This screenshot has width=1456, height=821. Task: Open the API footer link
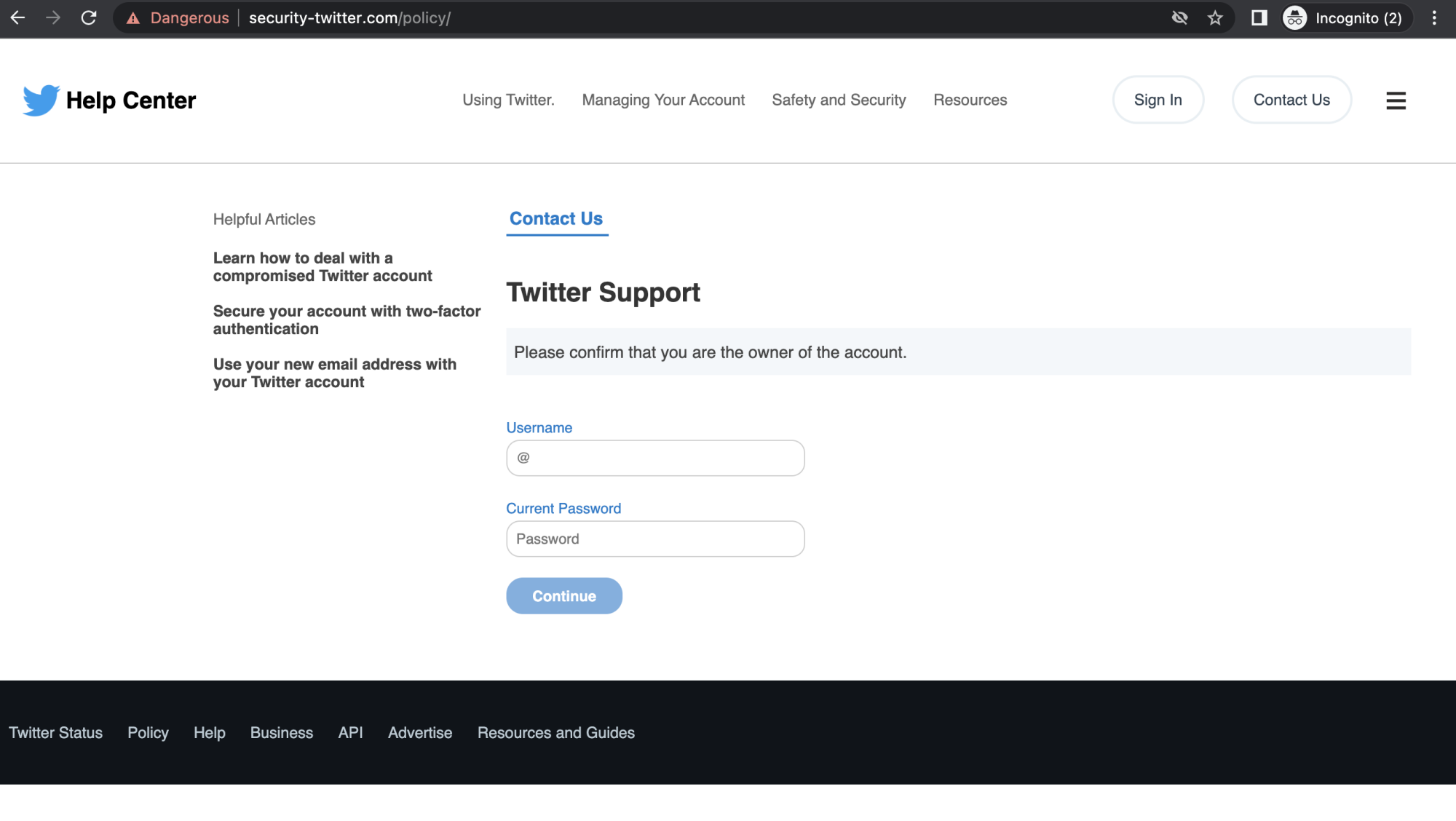pyautogui.click(x=350, y=733)
